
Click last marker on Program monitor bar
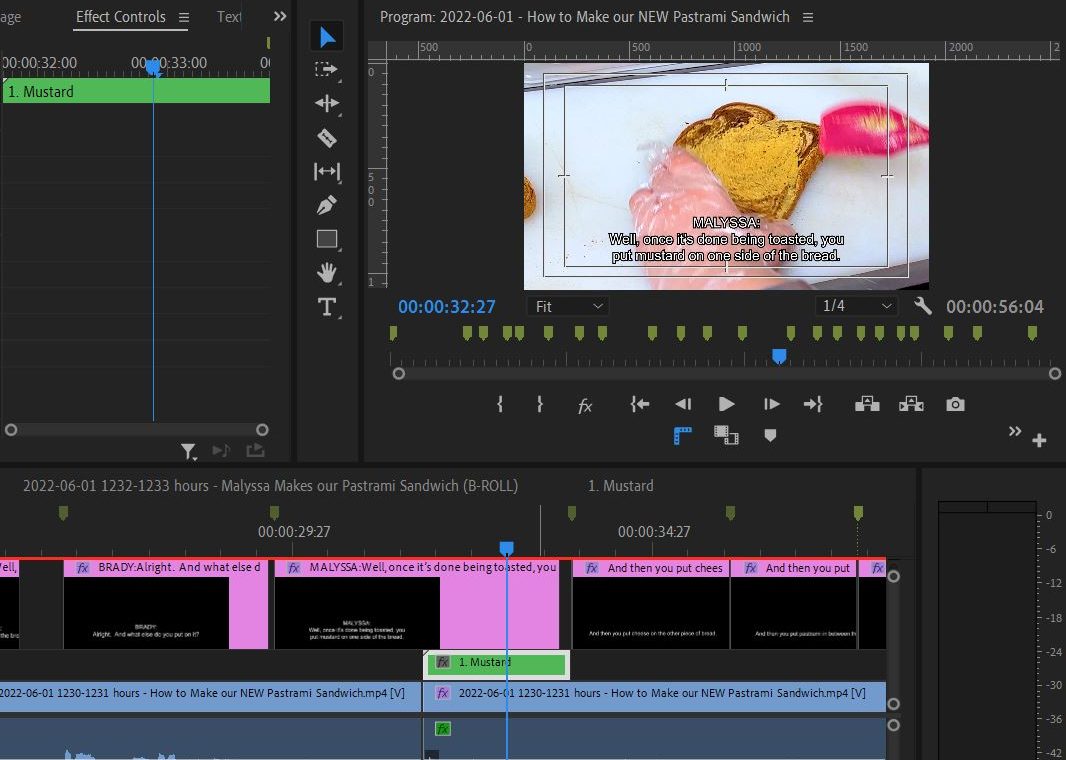pyautogui.click(x=1032, y=332)
